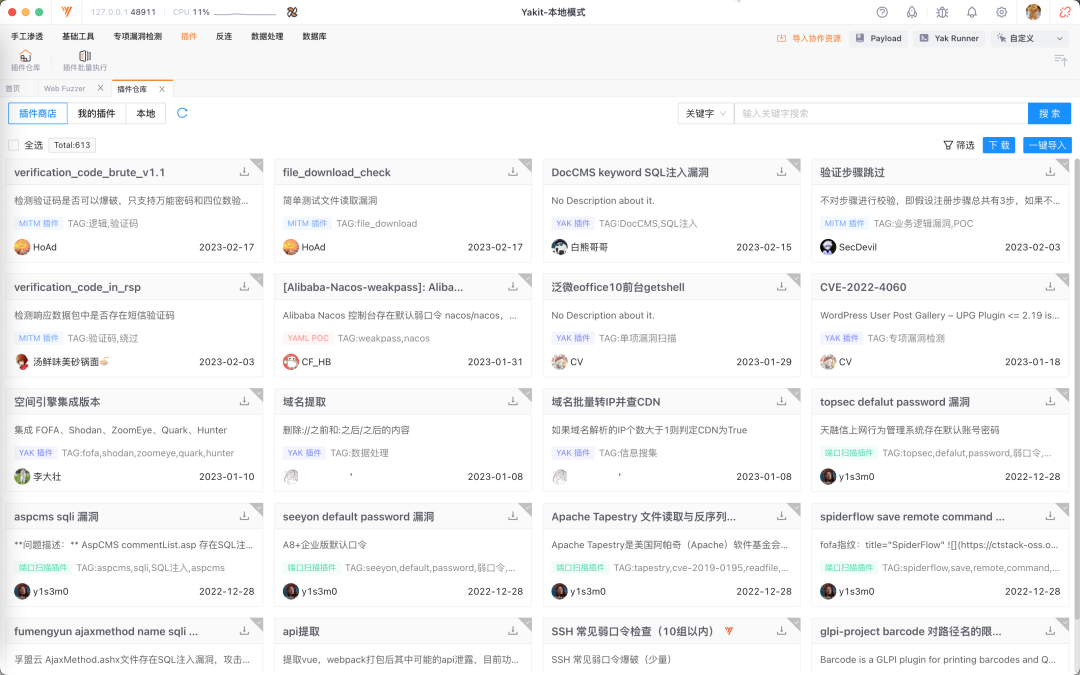
Task: Open the 手工渗透 menu
Action: pyautogui.click(x=27, y=37)
